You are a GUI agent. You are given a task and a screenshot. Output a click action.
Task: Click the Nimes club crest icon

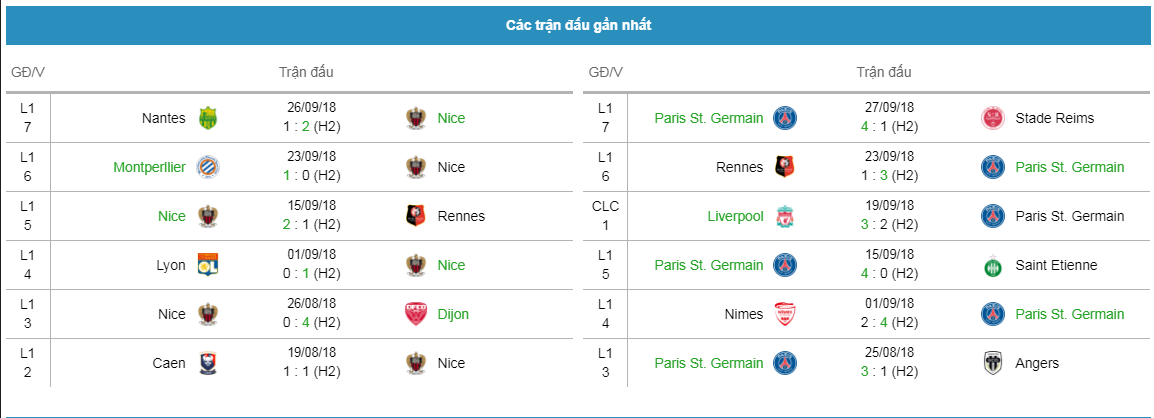tap(785, 314)
